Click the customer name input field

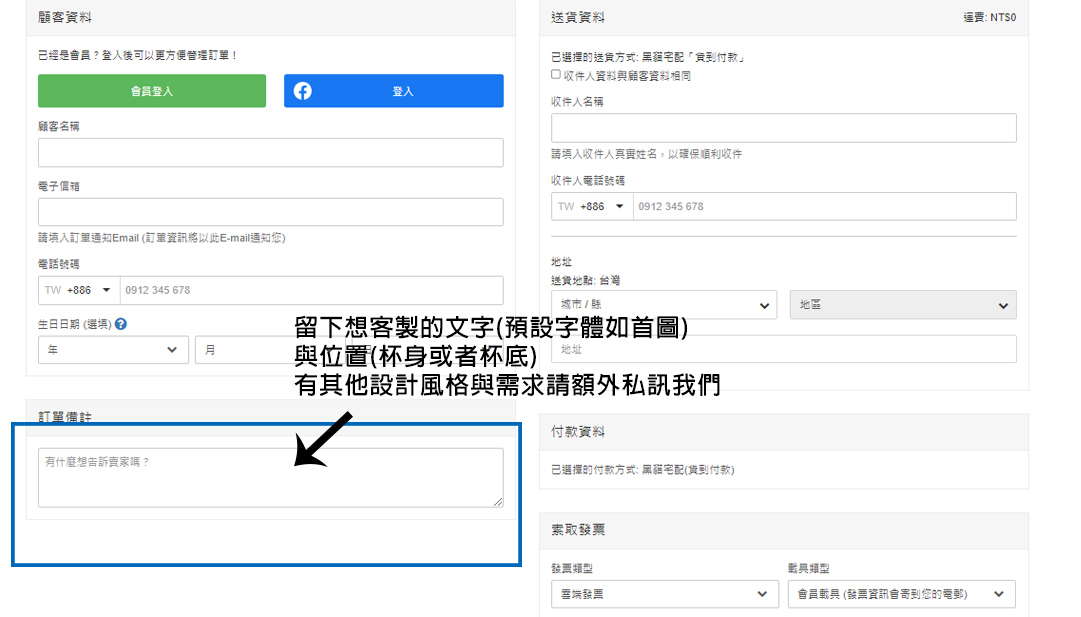click(270, 152)
